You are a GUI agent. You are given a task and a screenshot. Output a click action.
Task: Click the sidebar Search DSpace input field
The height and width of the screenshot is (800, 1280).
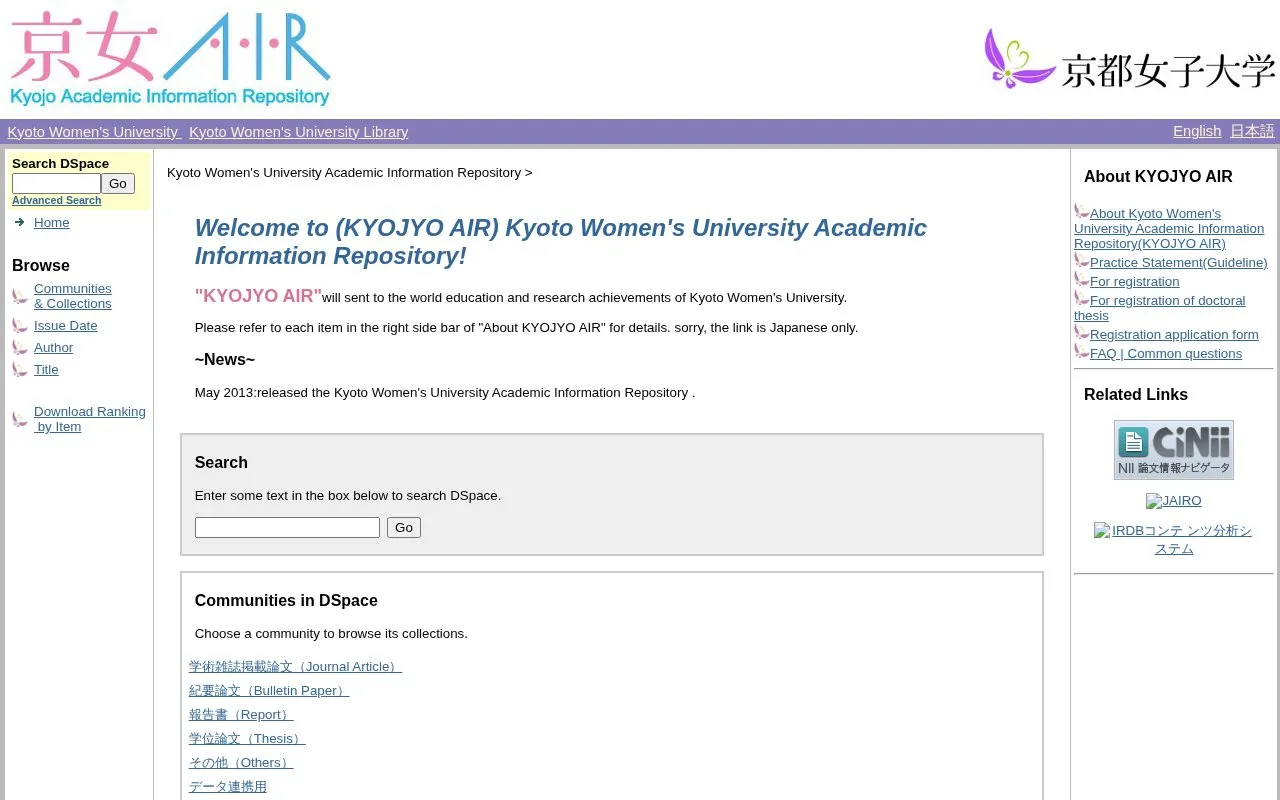[x=56, y=184]
